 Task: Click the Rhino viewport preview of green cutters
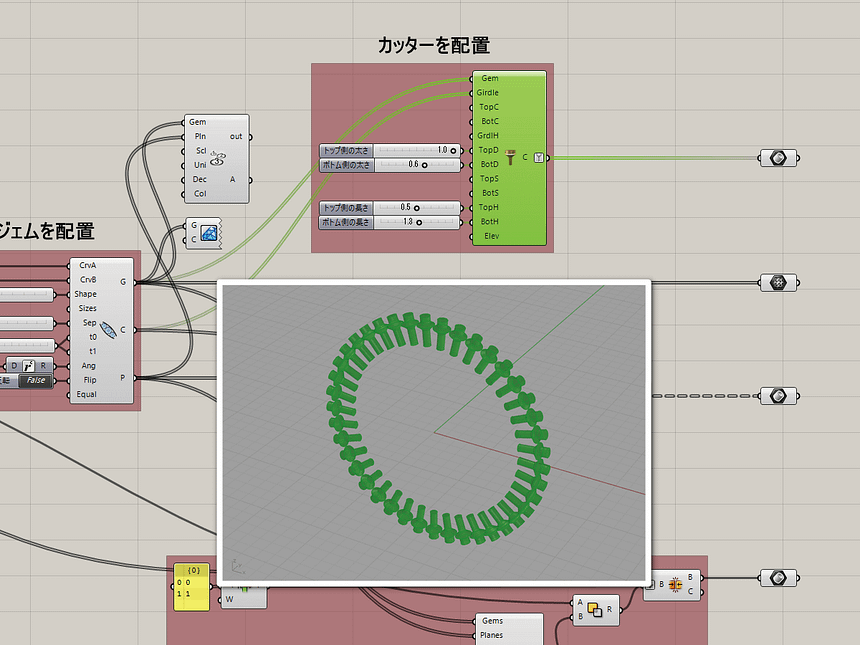[435, 432]
